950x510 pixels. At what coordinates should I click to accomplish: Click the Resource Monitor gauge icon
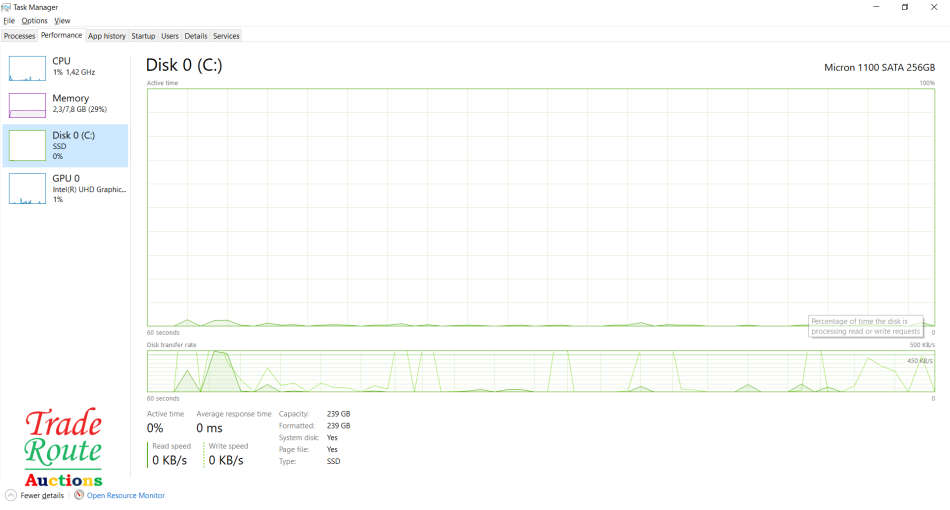(79, 495)
